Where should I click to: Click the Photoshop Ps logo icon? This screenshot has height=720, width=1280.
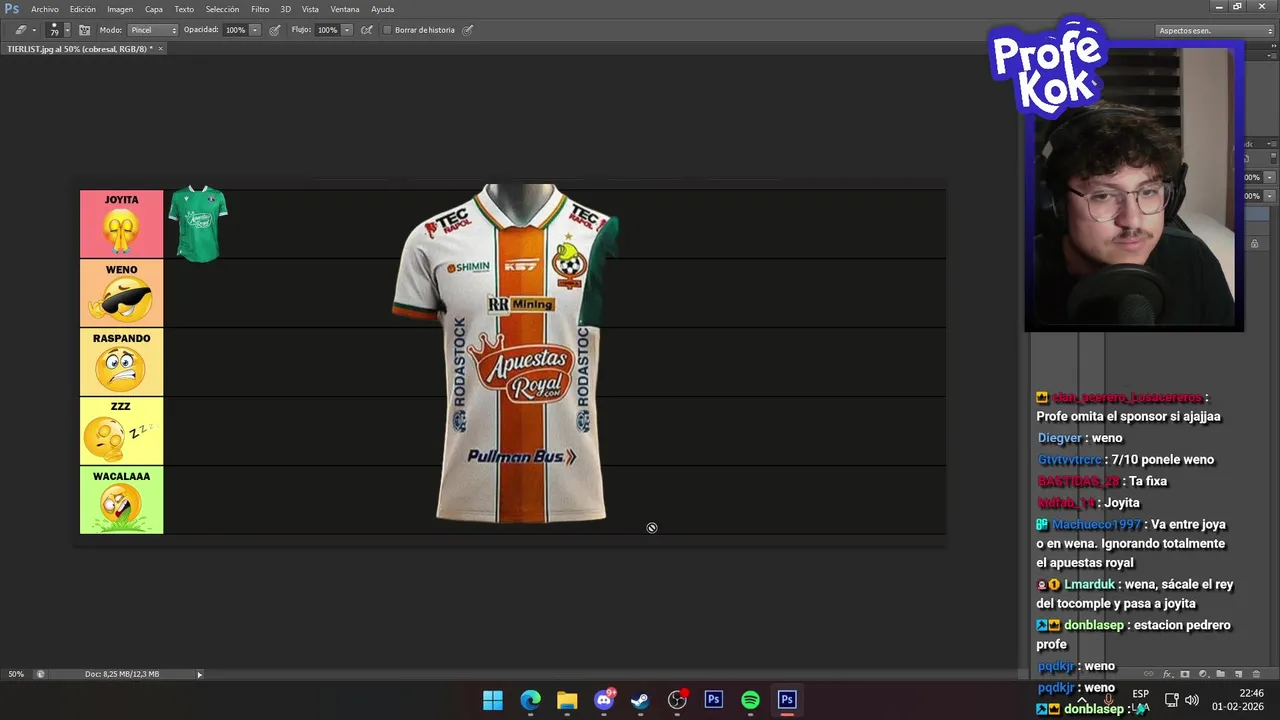click(12, 9)
